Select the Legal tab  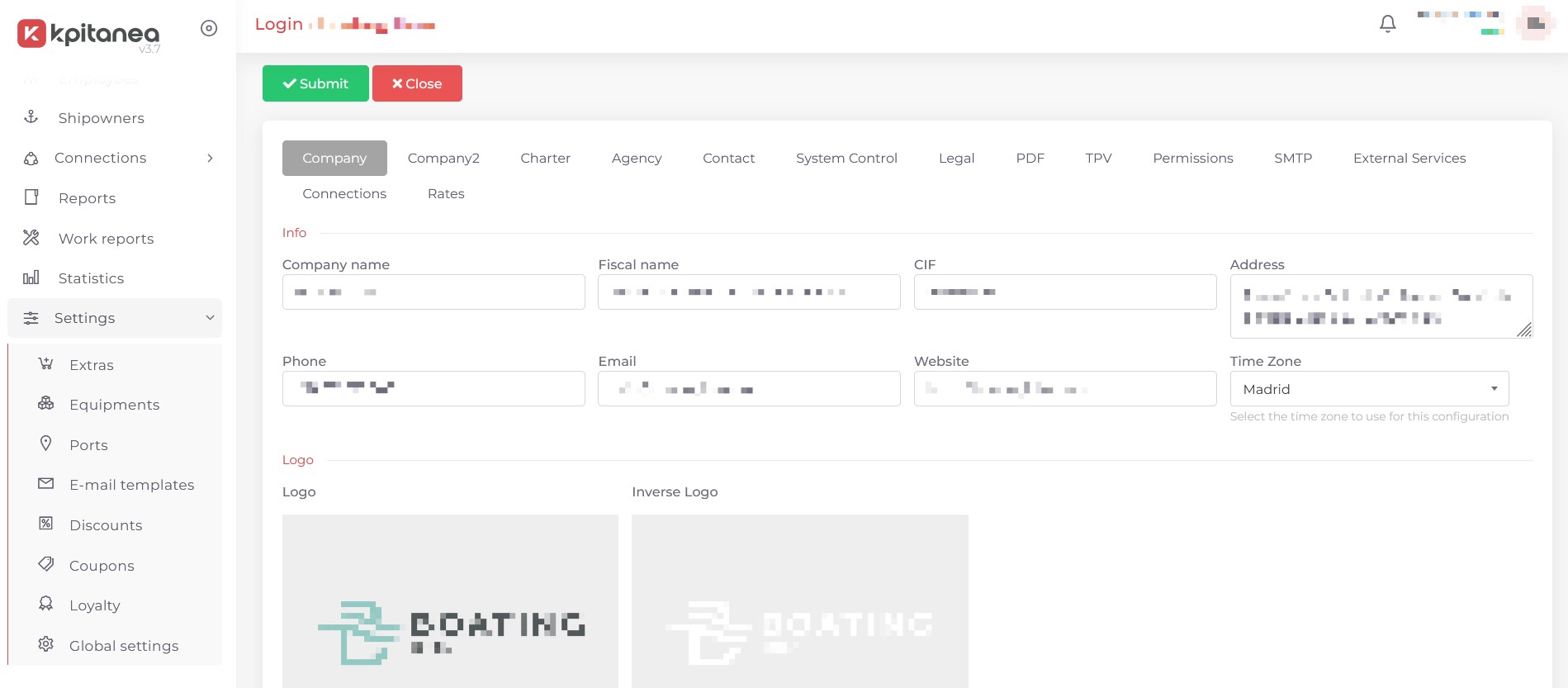coord(956,158)
